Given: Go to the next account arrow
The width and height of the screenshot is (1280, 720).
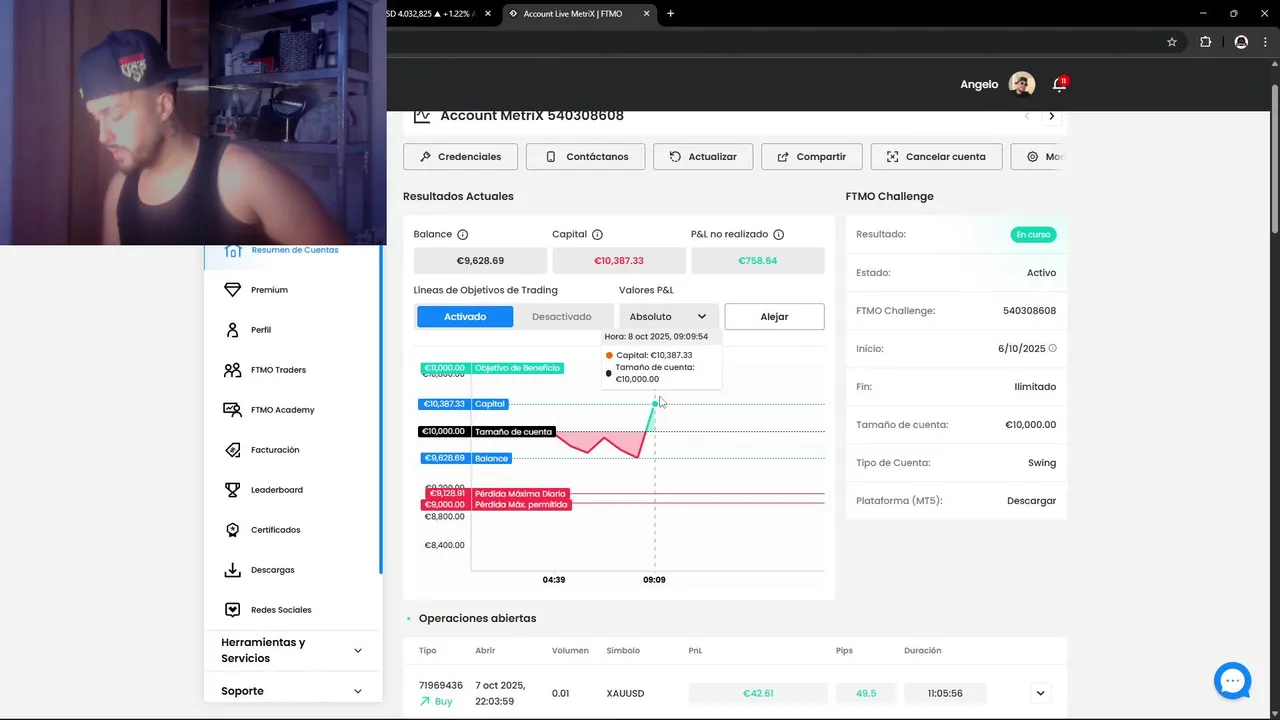Looking at the screenshot, I should (1051, 116).
